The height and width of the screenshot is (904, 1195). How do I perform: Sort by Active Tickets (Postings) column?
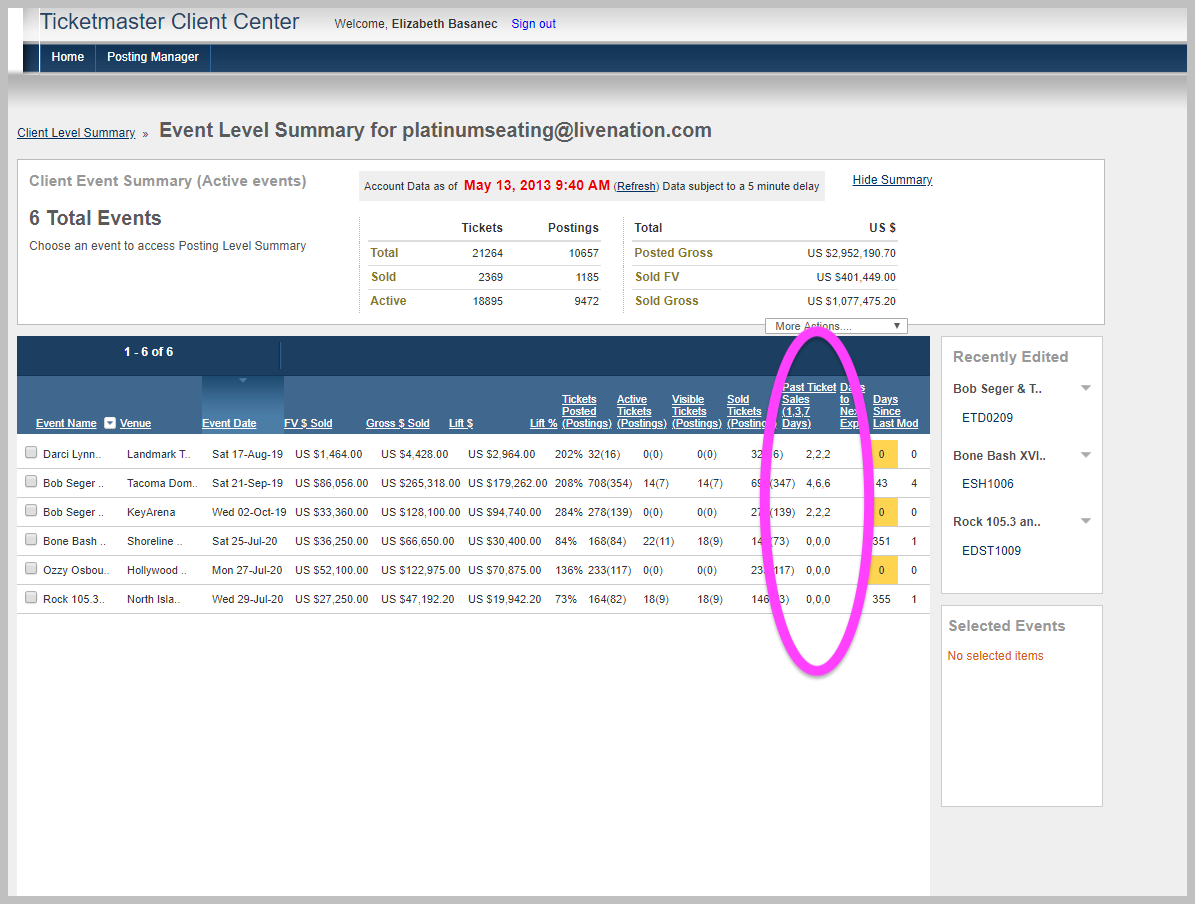[x=641, y=412]
